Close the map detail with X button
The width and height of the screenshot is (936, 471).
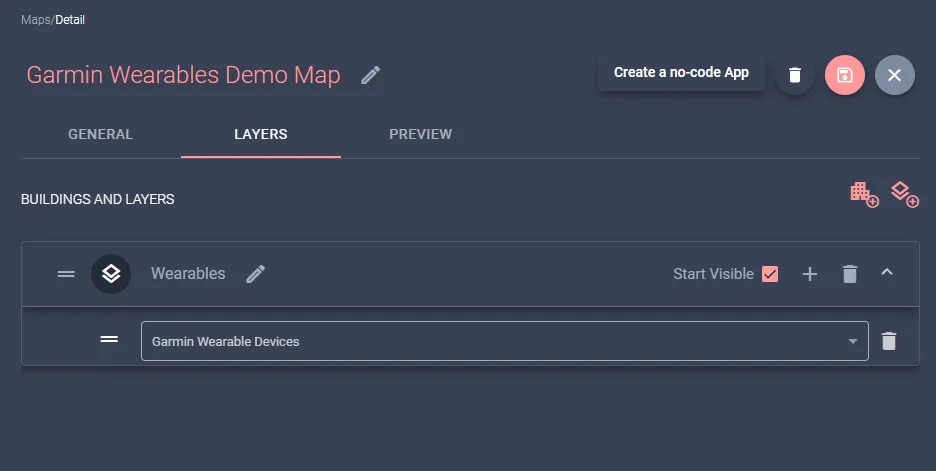click(894, 75)
